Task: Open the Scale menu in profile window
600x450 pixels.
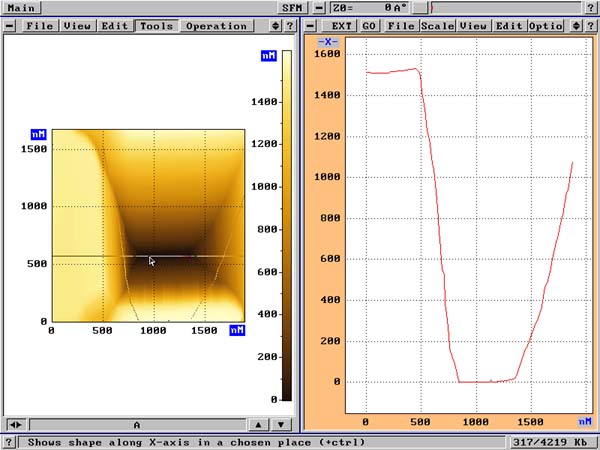Action: (x=437, y=25)
